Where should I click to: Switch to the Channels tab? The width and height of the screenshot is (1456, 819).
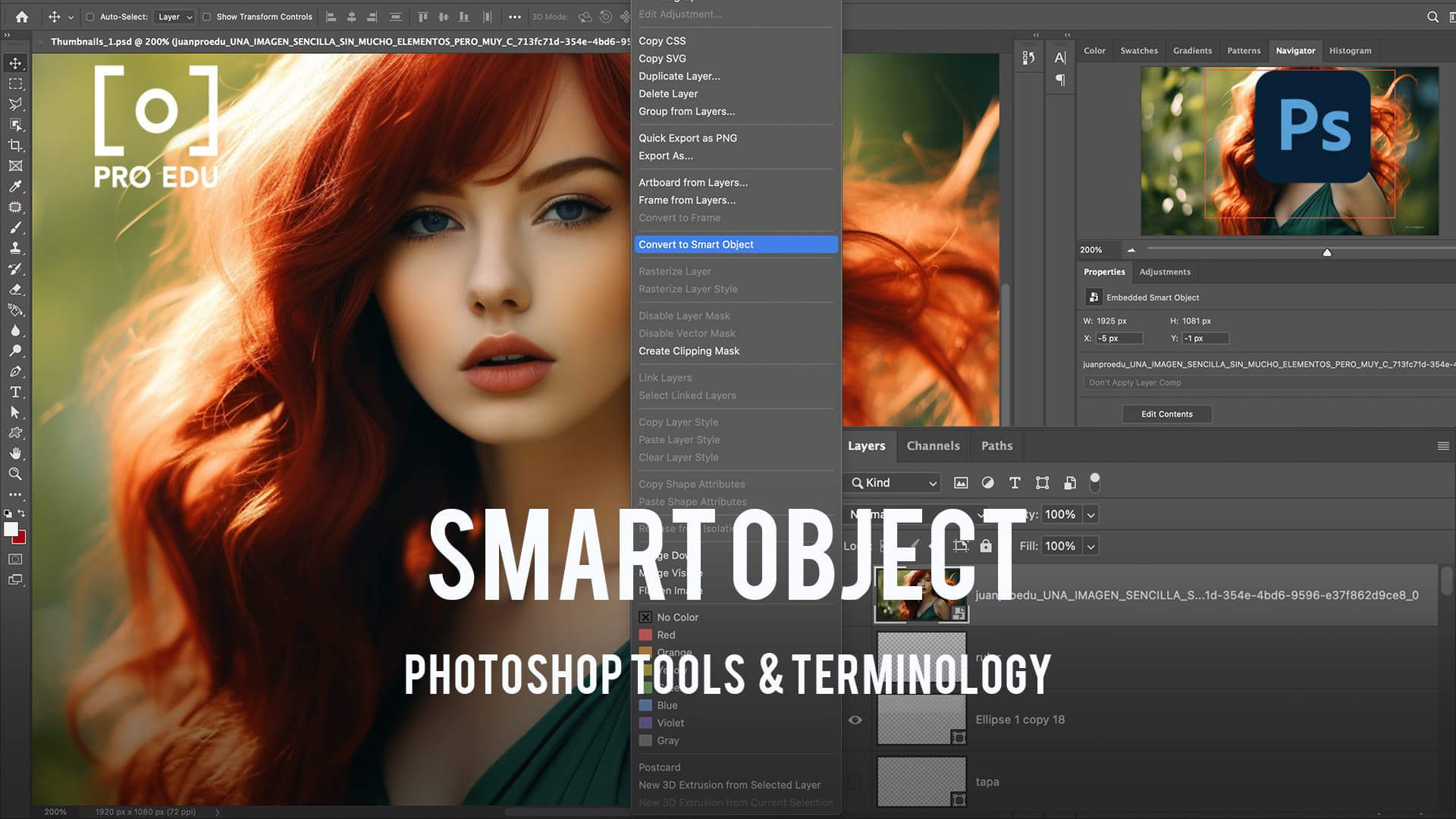tap(934, 446)
